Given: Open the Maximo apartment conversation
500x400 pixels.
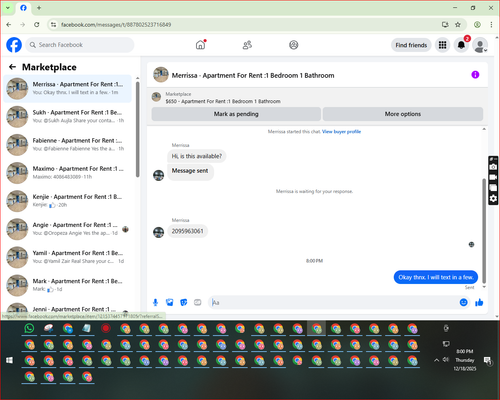Looking at the screenshot, I should pyautogui.click(x=68, y=173).
